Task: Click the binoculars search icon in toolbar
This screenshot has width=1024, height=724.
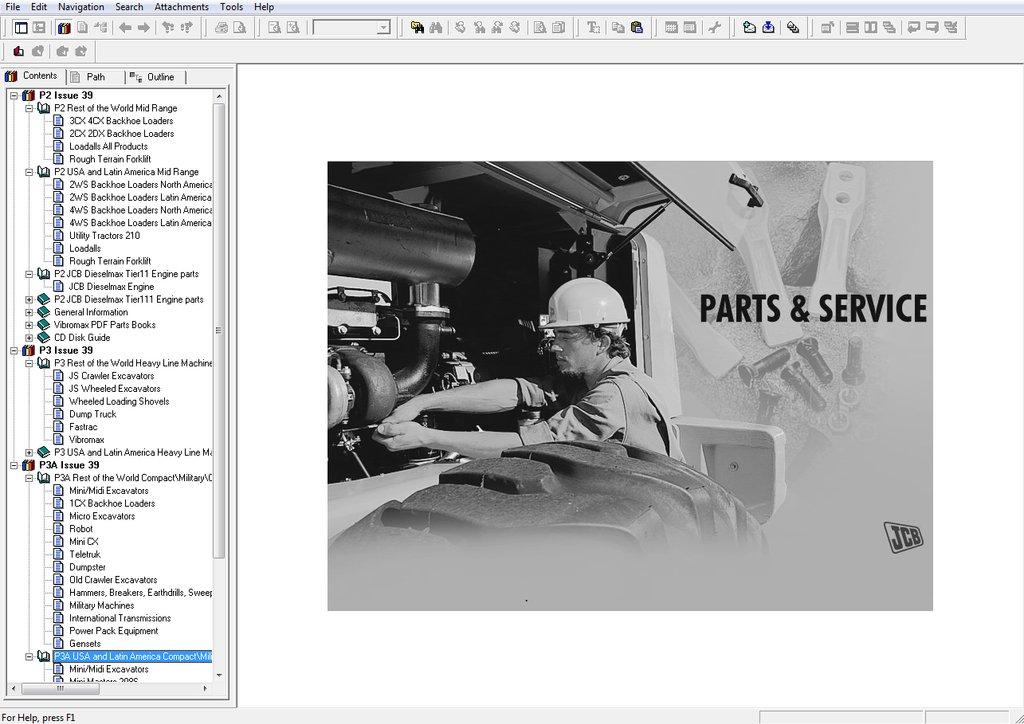Action: 436,28
